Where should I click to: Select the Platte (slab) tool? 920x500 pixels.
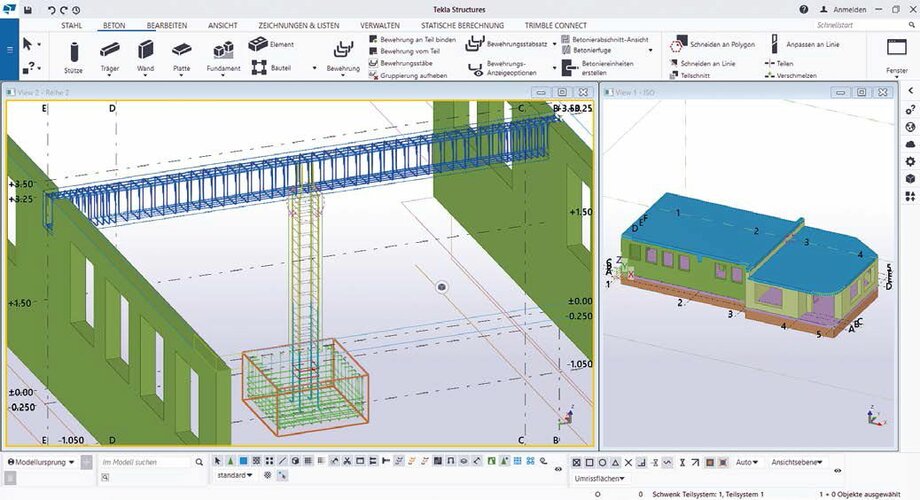point(182,56)
